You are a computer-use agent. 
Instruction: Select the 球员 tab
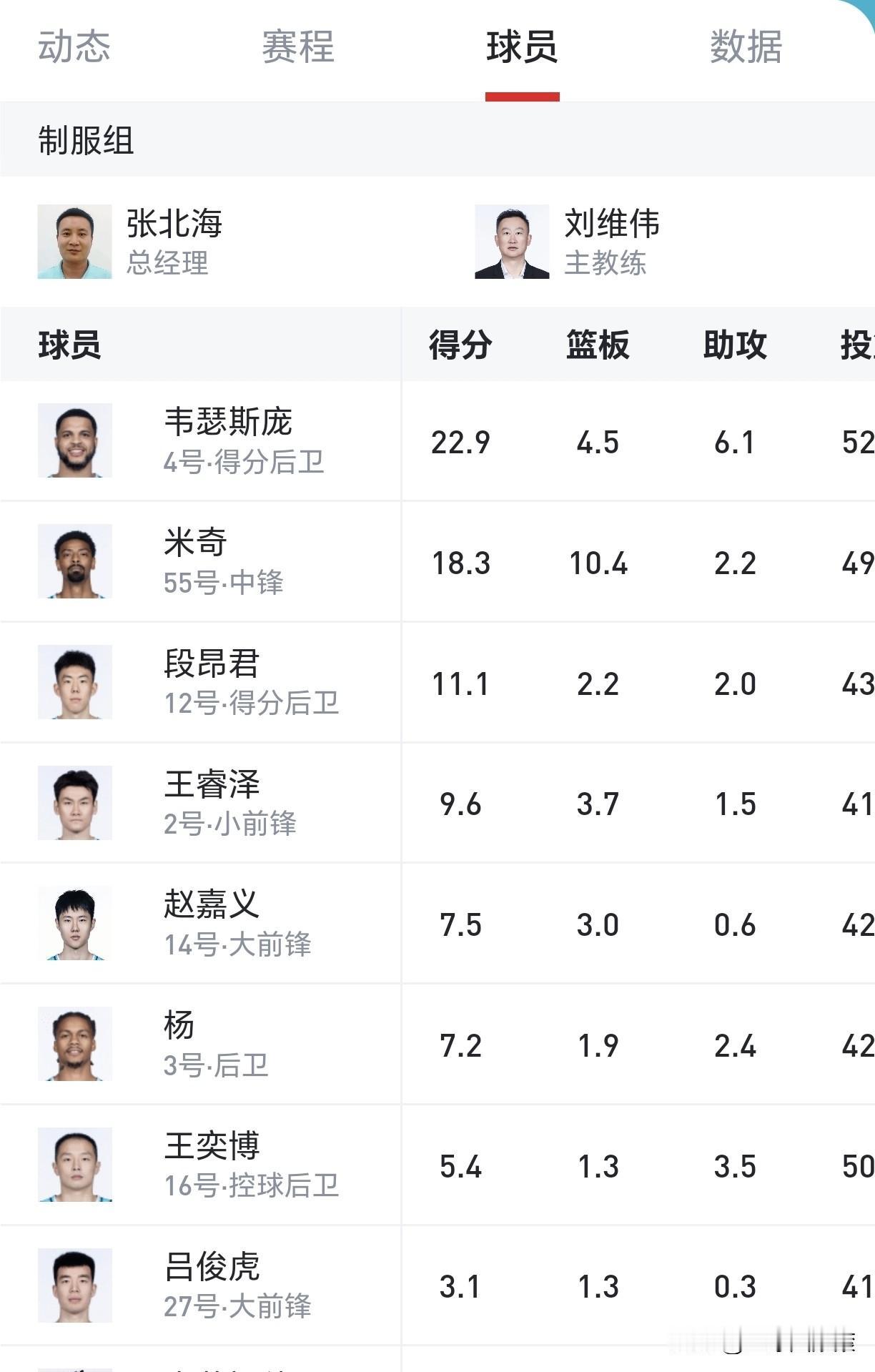tap(522, 47)
